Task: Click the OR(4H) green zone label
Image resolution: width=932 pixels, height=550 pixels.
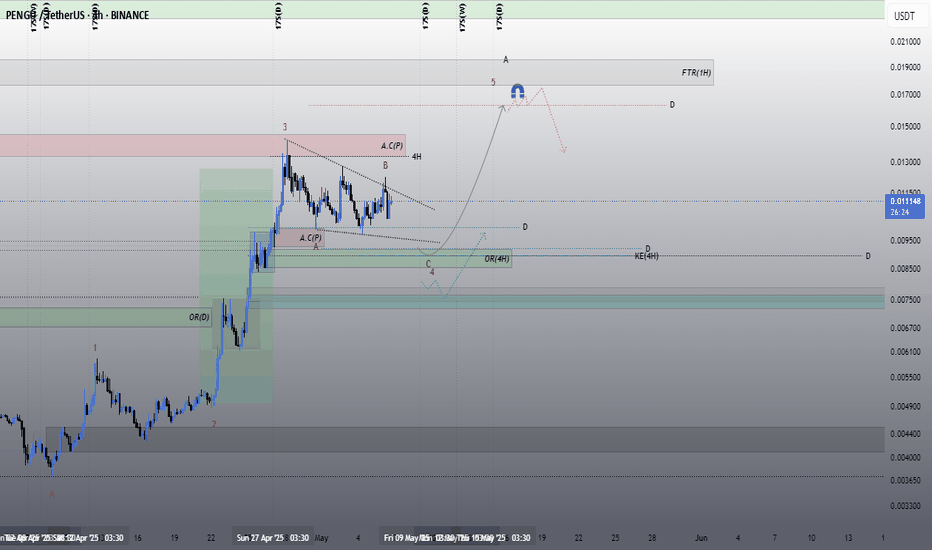Action: pos(497,259)
